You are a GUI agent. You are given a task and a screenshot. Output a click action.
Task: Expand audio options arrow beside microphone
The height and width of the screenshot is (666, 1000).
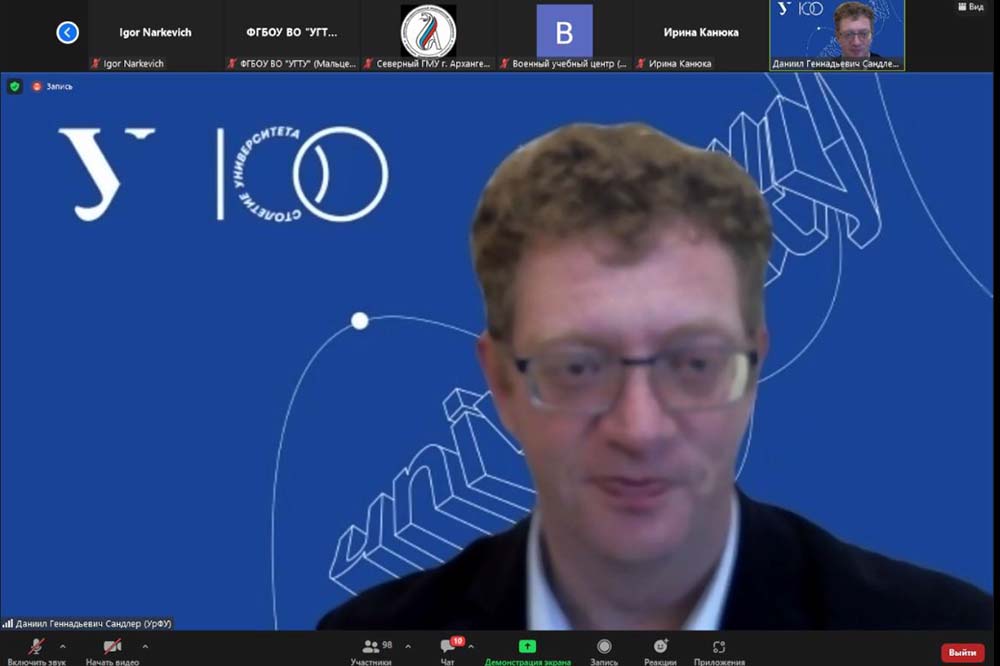click(62, 646)
